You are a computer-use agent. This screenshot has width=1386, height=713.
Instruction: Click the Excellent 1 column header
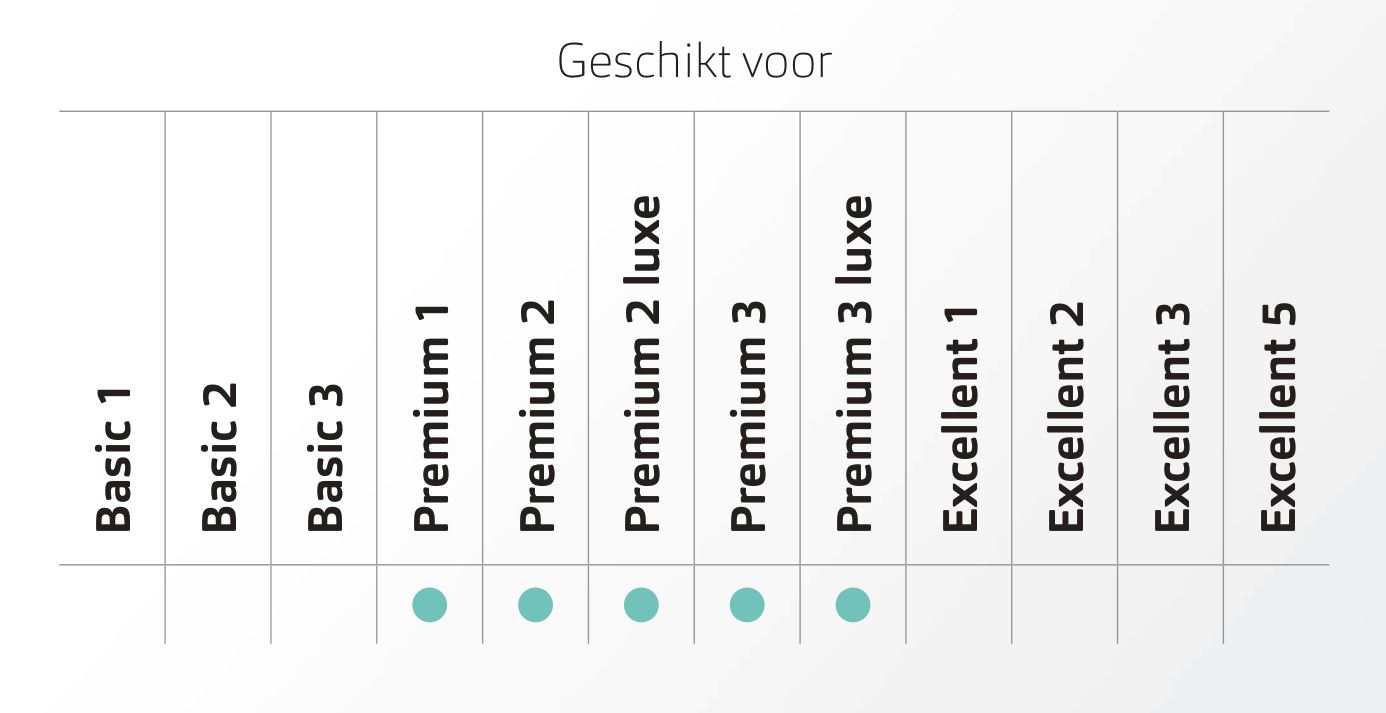[x=960, y=419]
